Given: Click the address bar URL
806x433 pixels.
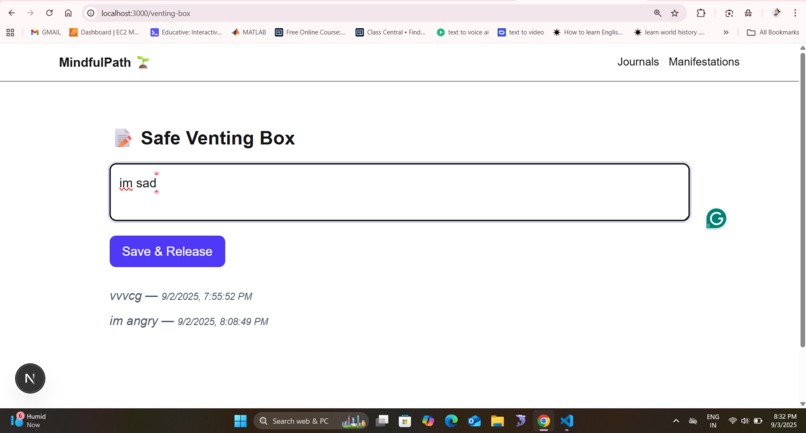Looking at the screenshot, I should click(146, 13).
